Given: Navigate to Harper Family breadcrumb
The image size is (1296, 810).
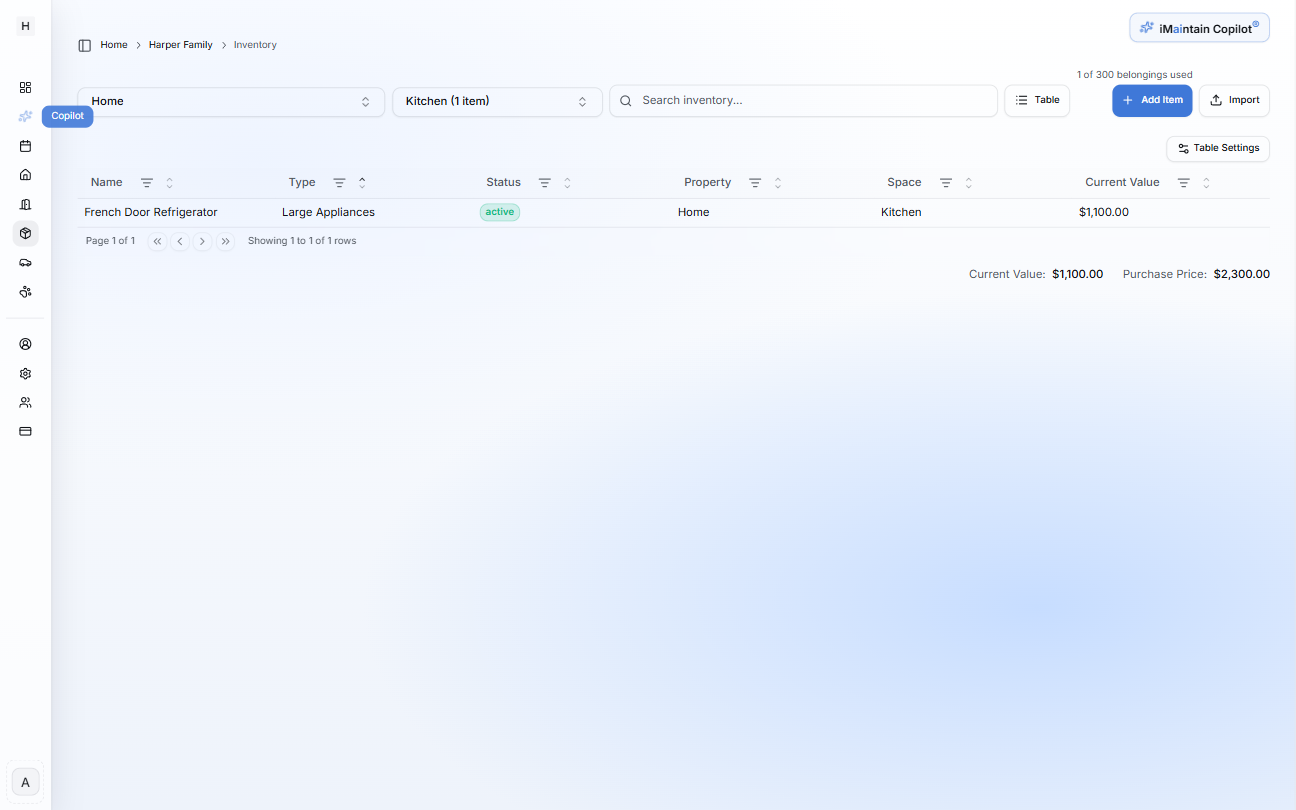Looking at the screenshot, I should [x=180, y=44].
